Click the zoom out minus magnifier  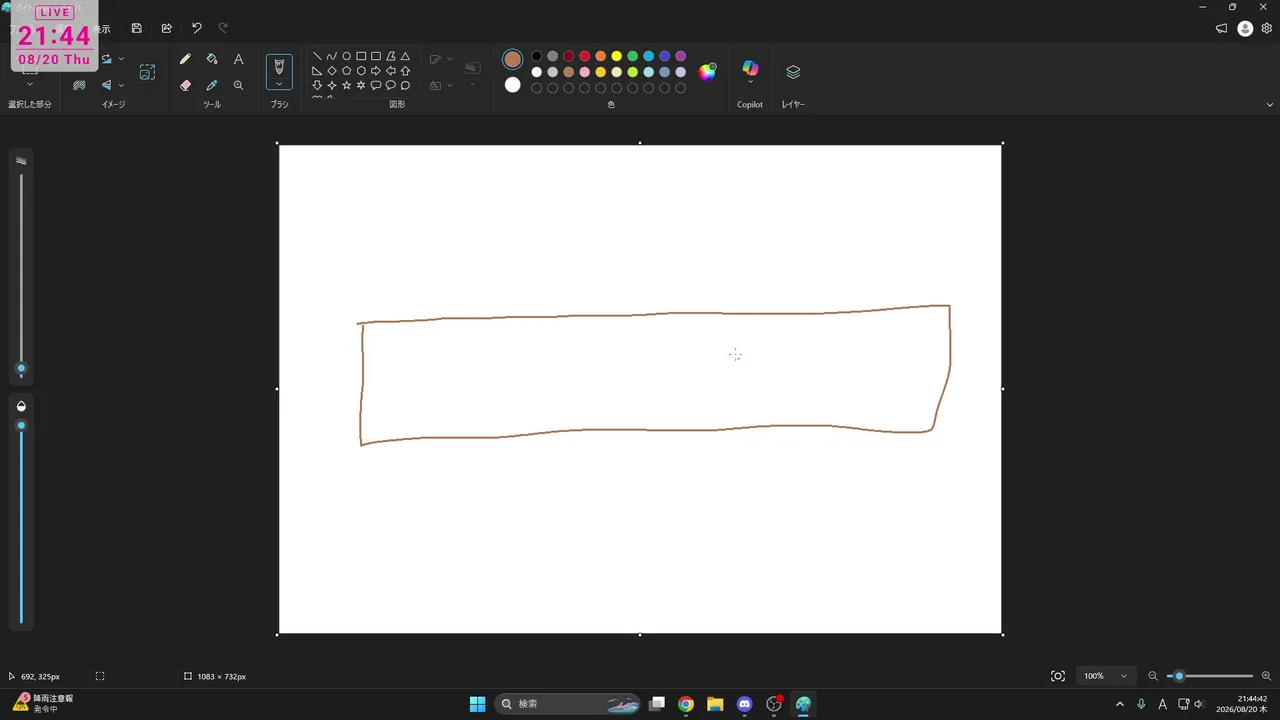tap(1153, 676)
